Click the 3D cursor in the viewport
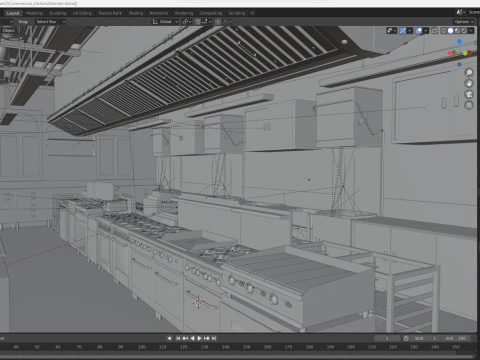This screenshot has height=360, width=480. tap(199, 302)
